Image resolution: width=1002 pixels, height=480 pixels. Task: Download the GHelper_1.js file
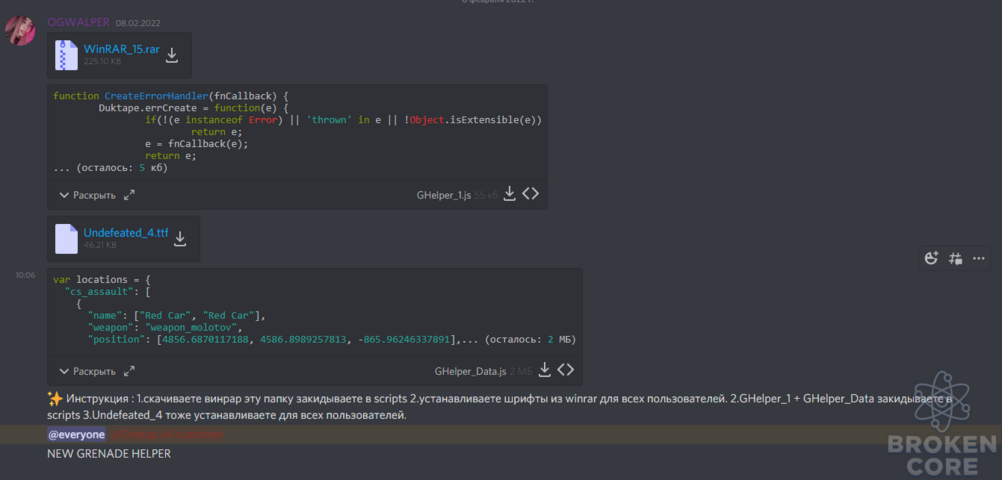(x=509, y=194)
